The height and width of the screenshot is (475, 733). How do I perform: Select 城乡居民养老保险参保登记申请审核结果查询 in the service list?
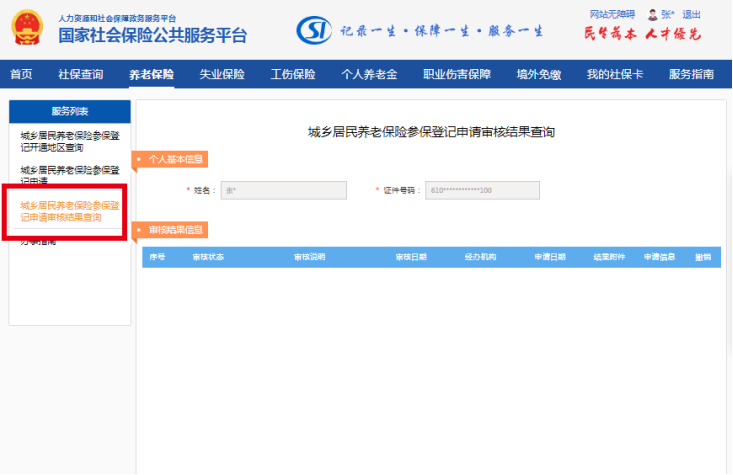click(x=68, y=211)
